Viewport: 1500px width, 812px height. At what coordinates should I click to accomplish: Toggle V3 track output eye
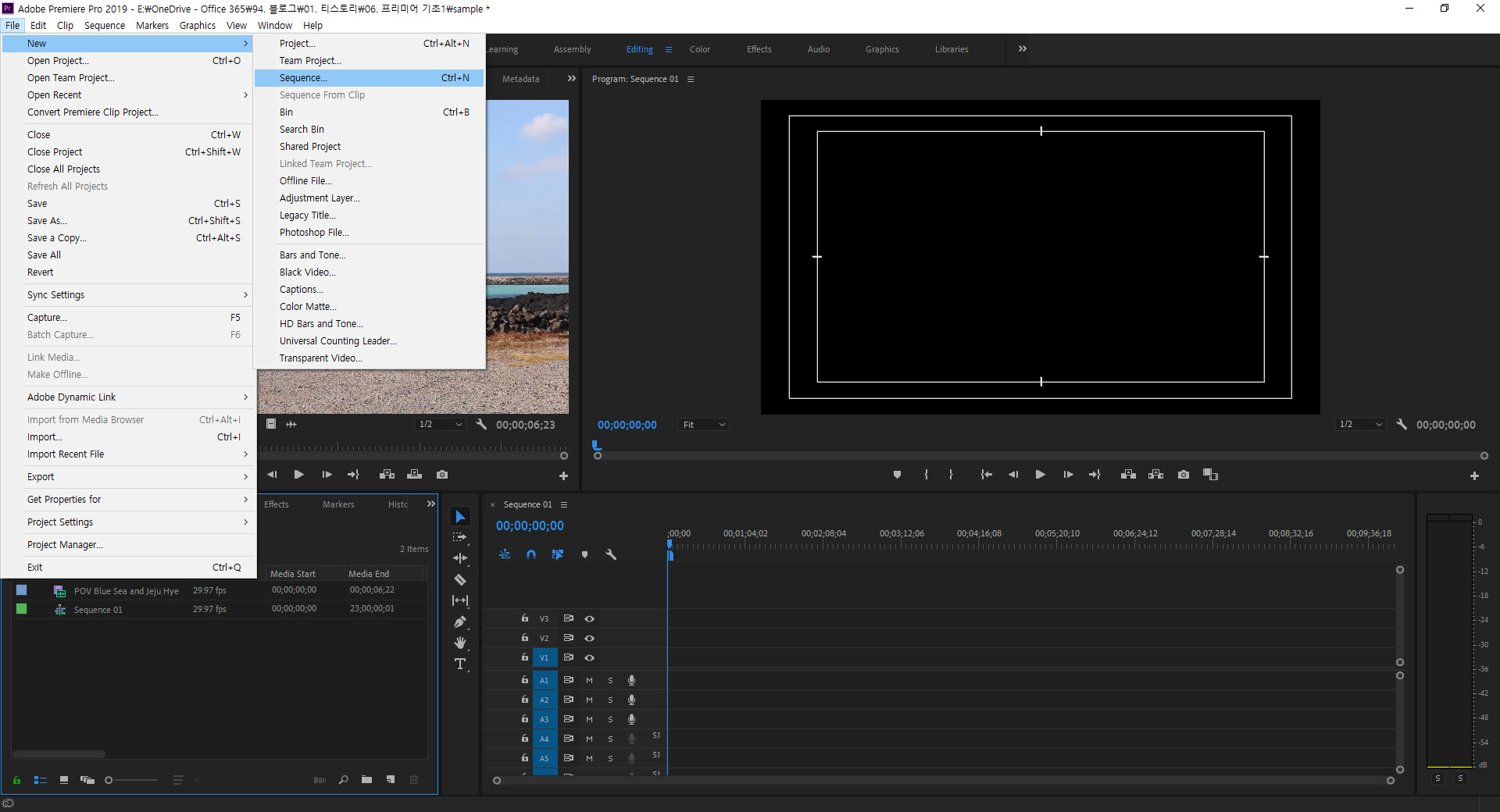click(x=590, y=618)
